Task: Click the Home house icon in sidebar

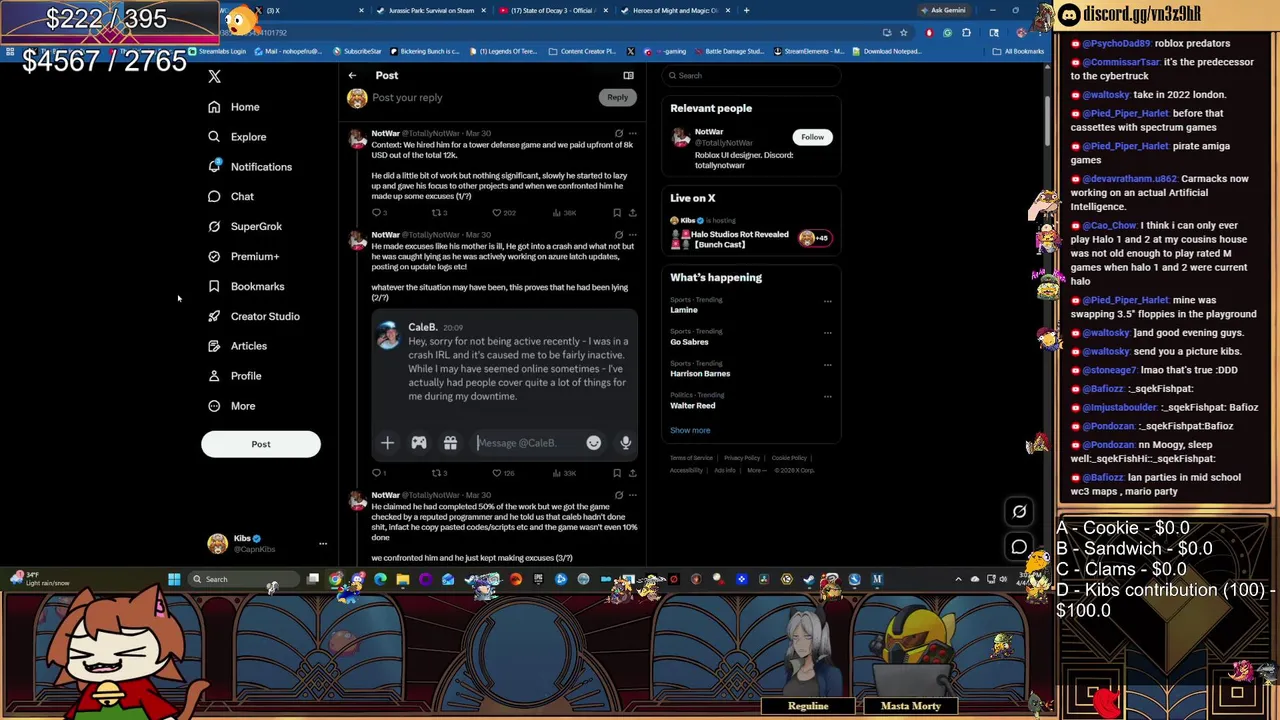Action: (x=214, y=107)
